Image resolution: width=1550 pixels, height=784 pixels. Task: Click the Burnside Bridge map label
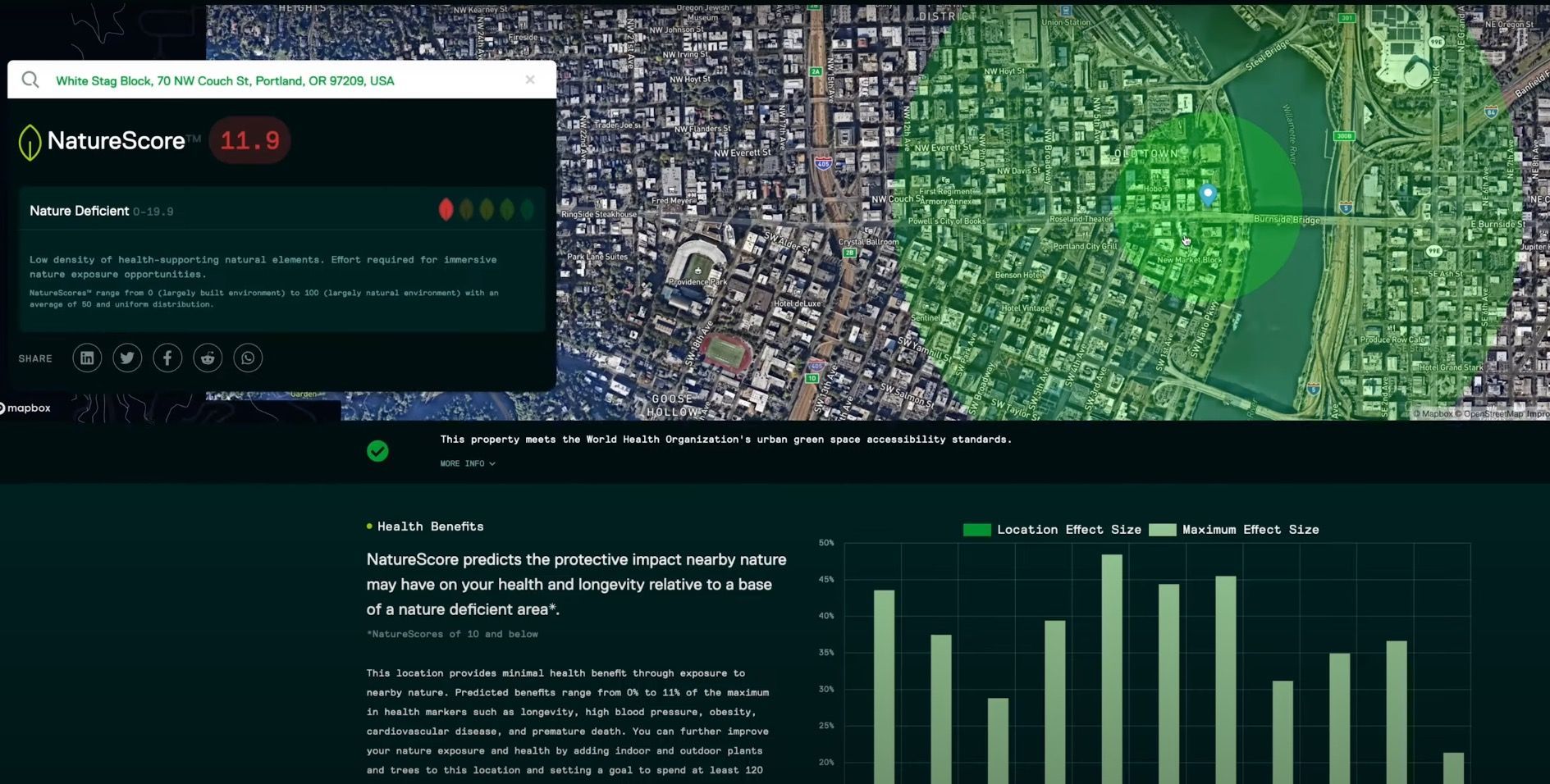(x=1287, y=220)
